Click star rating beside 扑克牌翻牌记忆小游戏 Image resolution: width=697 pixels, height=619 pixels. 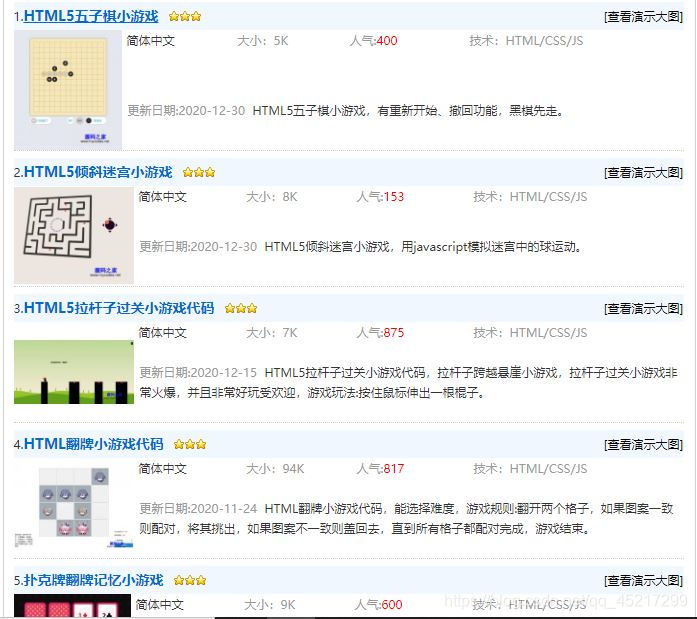(x=190, y=580)
